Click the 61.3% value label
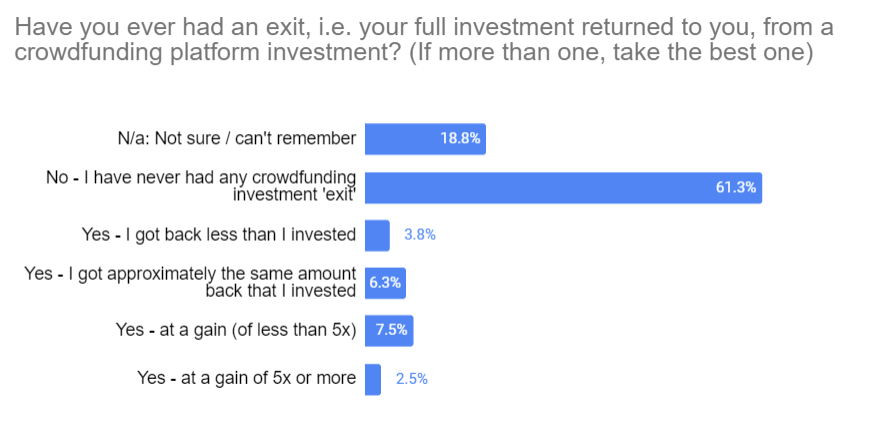The width and height of the screenshot is (881, 424). point(735,187)
